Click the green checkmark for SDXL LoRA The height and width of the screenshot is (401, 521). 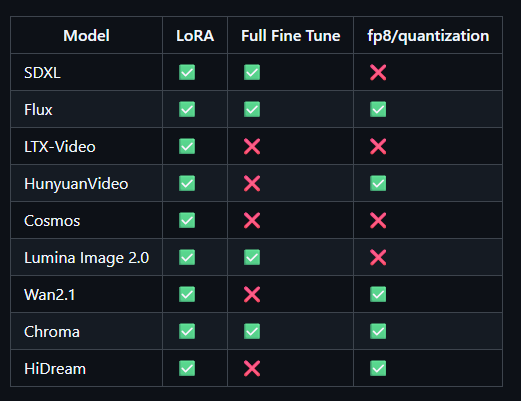(x=187, y=72)
